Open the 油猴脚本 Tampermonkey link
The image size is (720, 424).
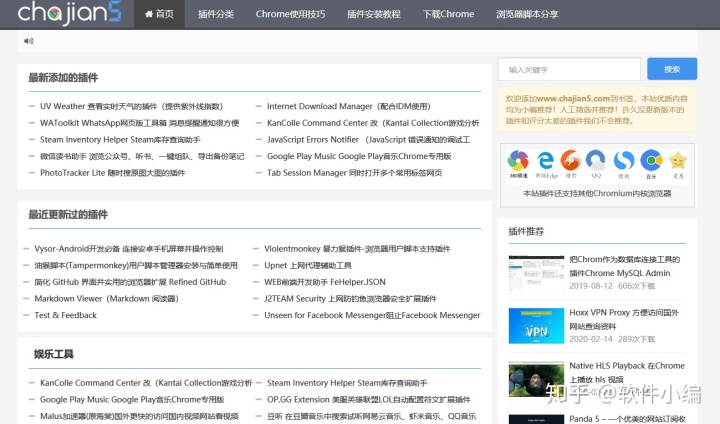(136, 266)
